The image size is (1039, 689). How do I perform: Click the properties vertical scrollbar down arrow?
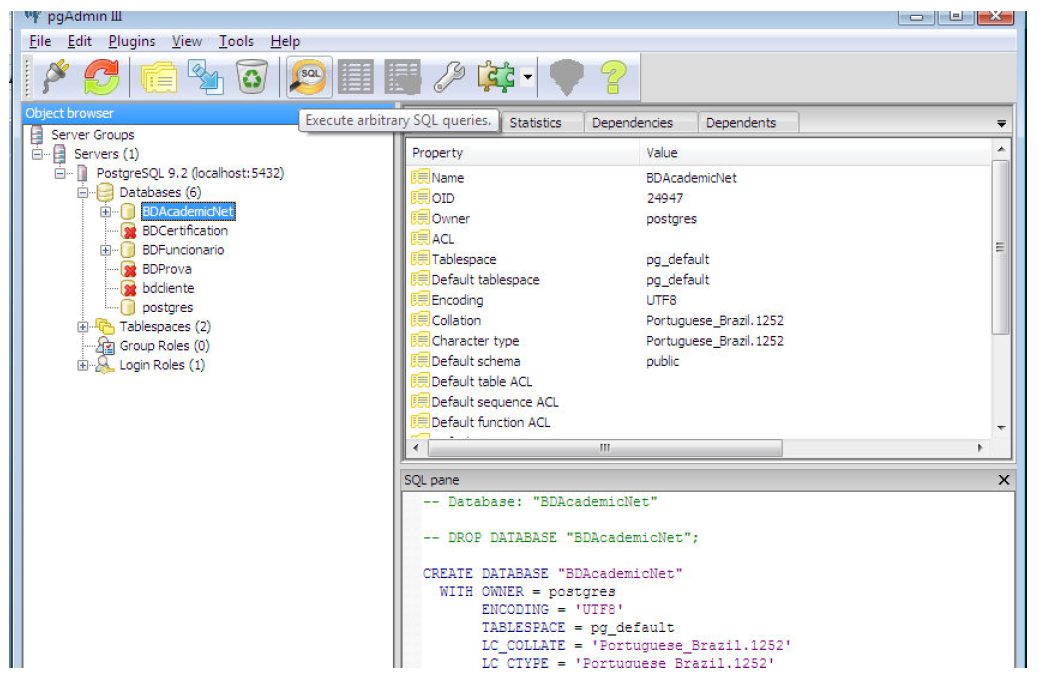click(1001, 428)
